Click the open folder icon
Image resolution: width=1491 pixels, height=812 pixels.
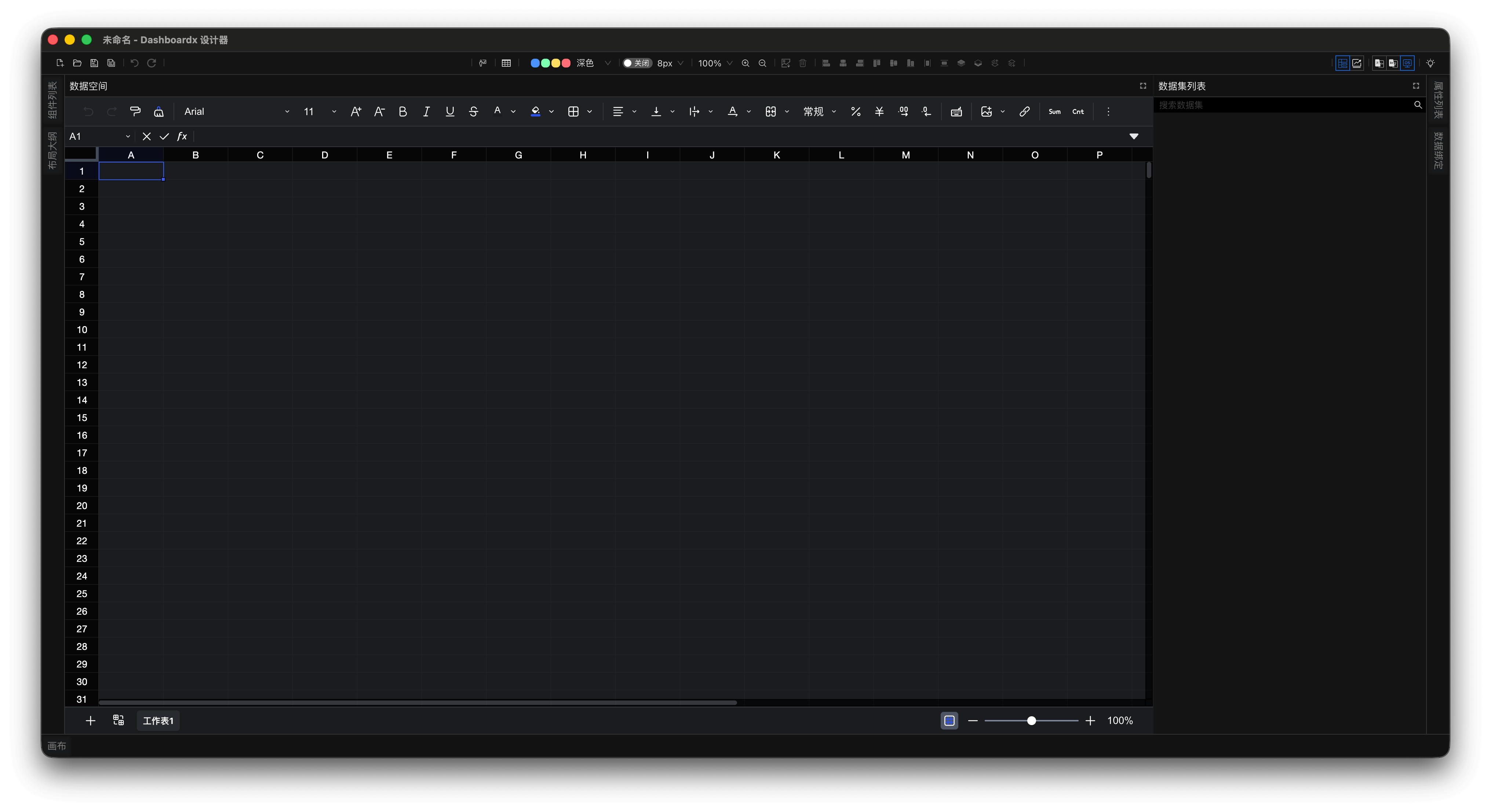(77, 63)
